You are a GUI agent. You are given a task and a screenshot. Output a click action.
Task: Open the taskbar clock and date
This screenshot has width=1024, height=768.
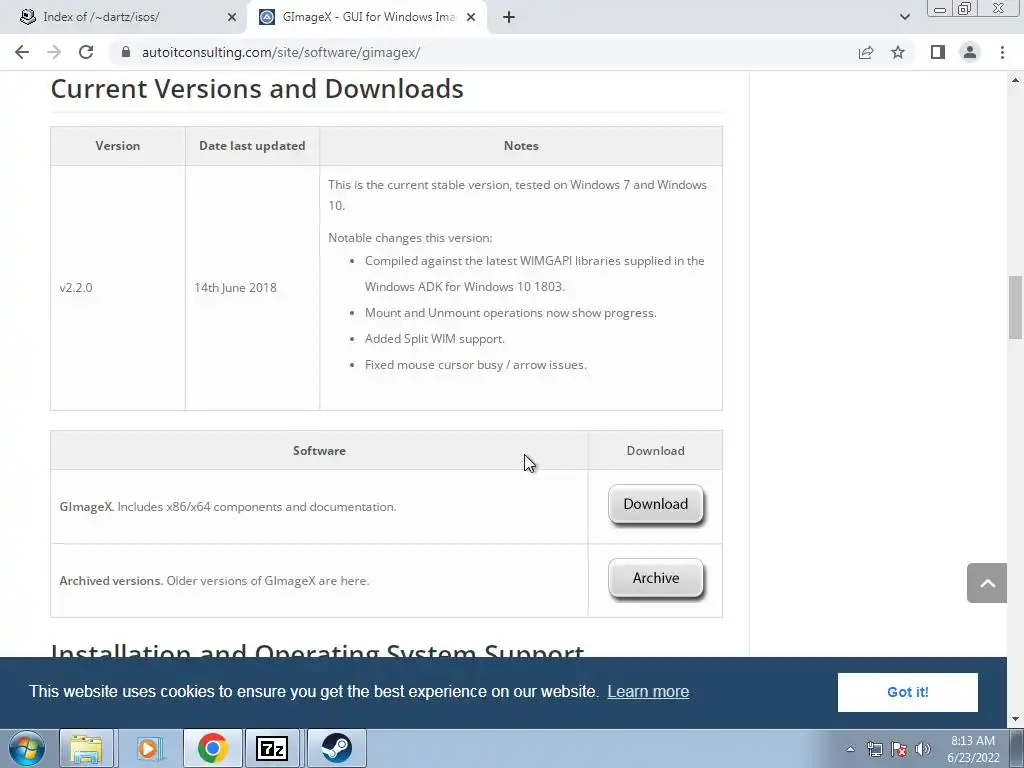[x=973, y=749]
